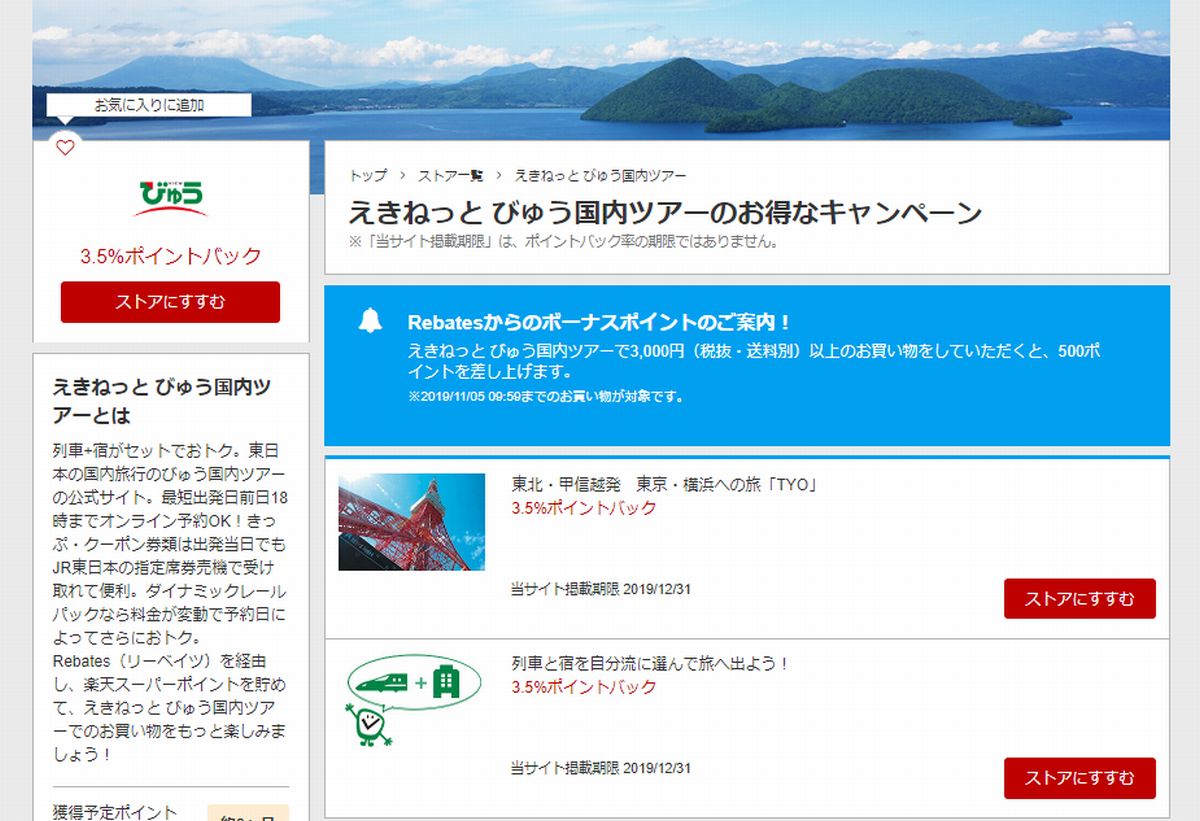This screenshot has height=821, width=1200.
Task: Click the Lake Toya header banner image
Action: point(600,68)
